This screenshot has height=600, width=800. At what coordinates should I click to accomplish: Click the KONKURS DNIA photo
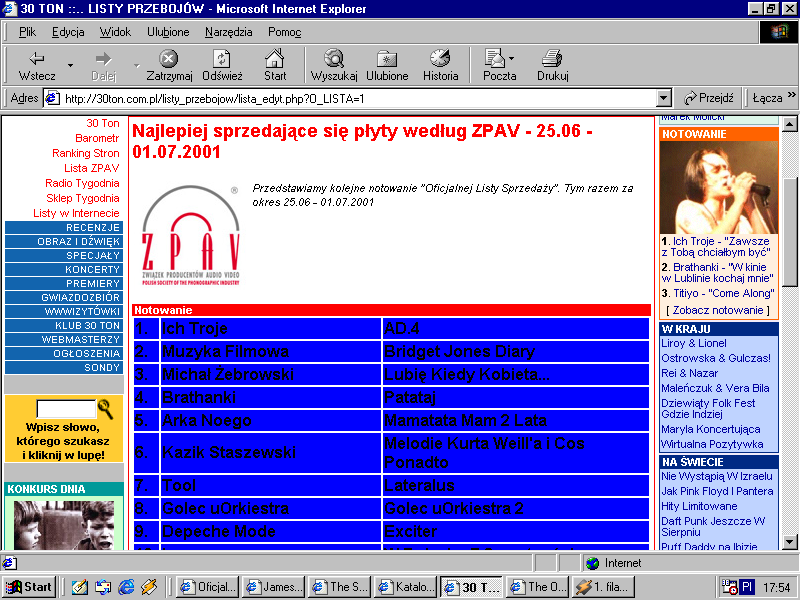[x=64, y=524]
